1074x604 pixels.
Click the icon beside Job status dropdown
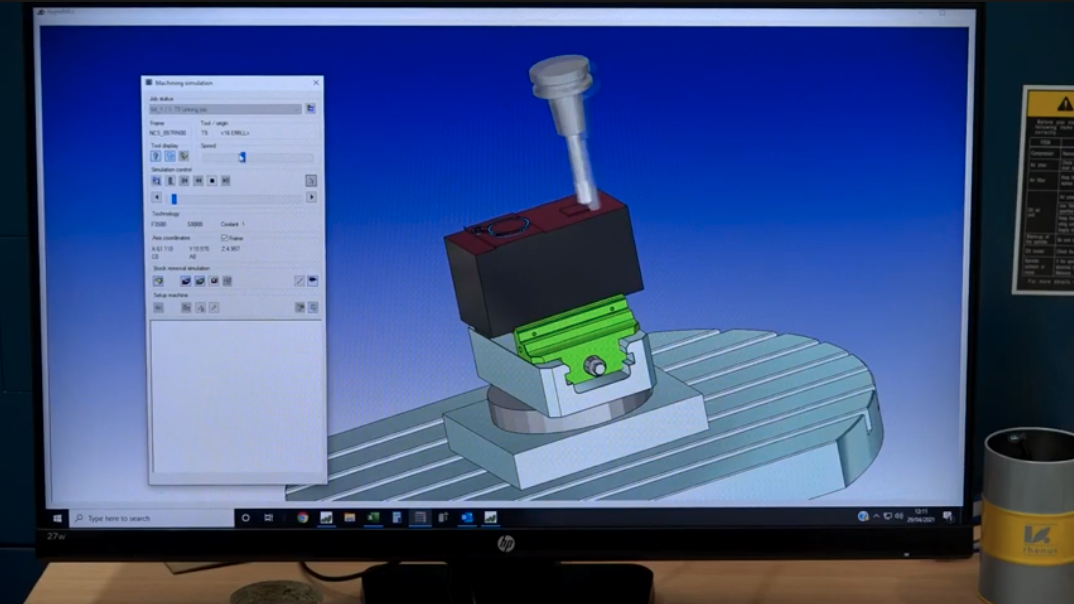[311, 109]
